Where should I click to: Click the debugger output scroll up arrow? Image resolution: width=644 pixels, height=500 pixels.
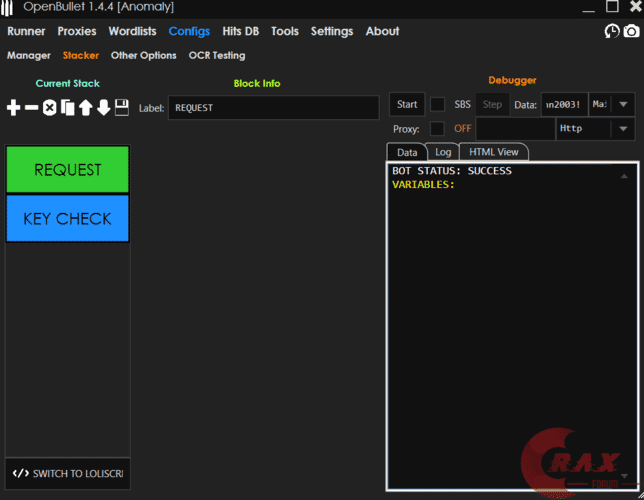(x=624, y=176)
